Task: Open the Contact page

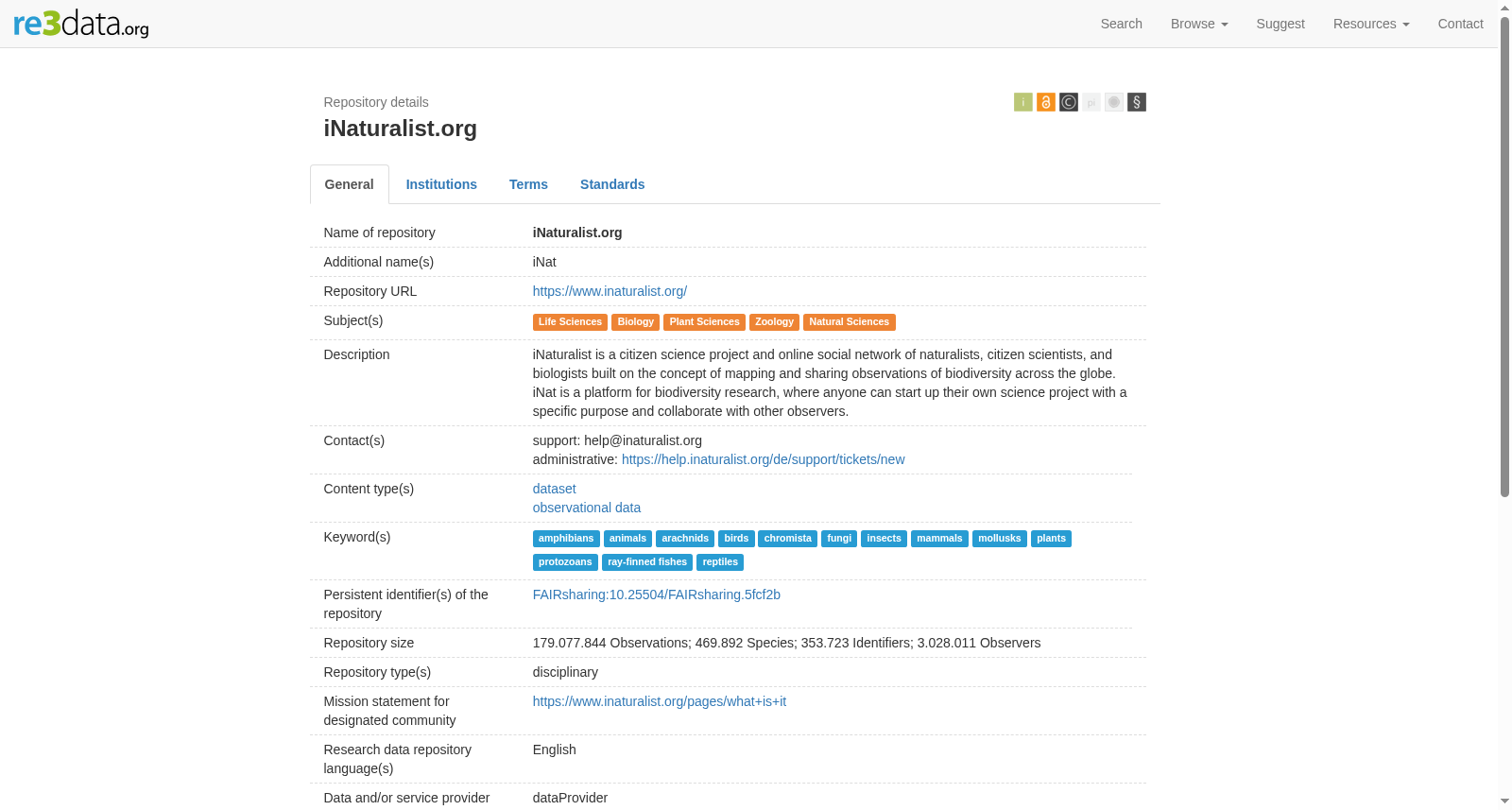Action: (1461, 24)
